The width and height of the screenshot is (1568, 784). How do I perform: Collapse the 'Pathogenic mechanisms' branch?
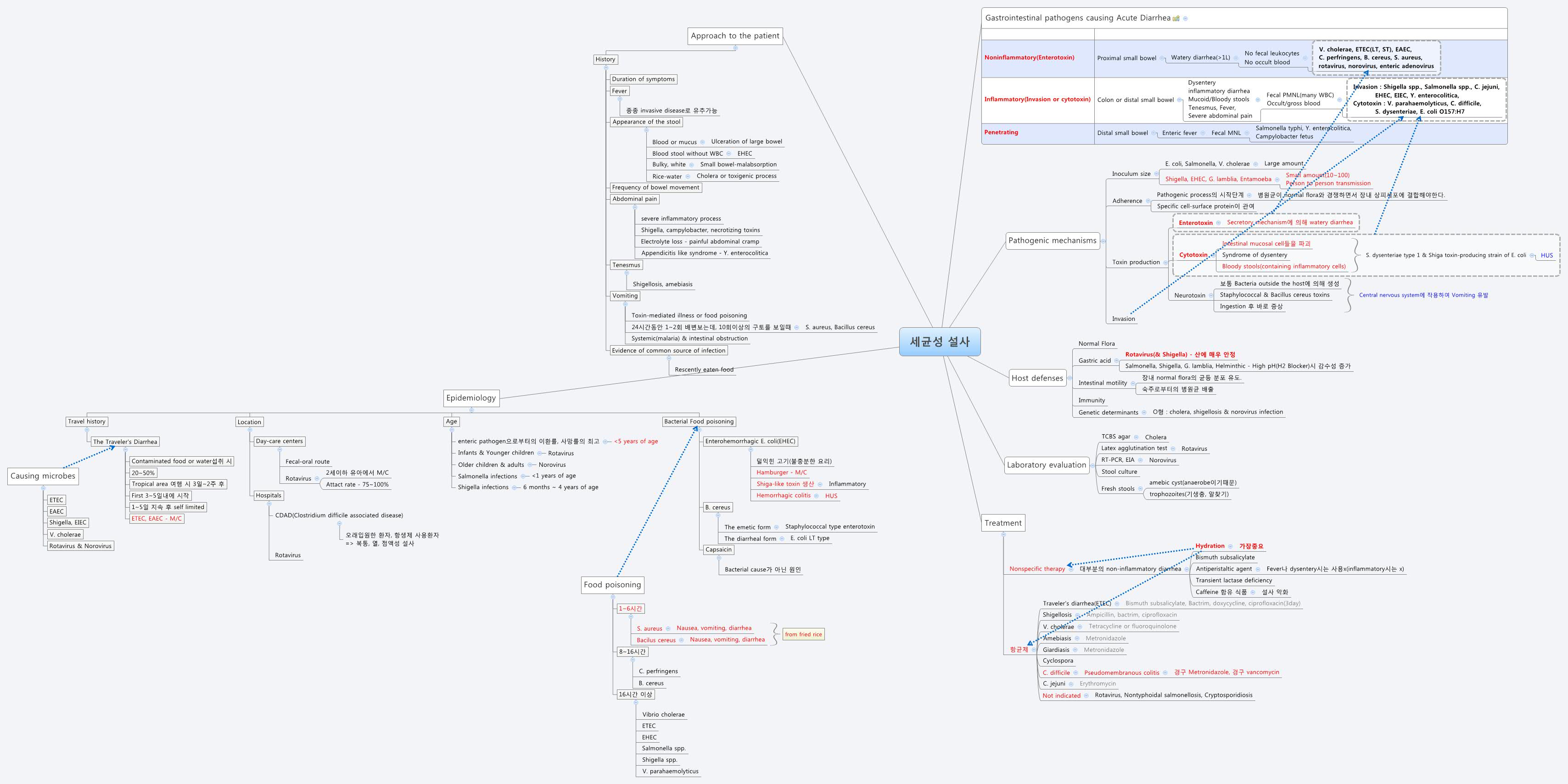(x=1103, y=241)
